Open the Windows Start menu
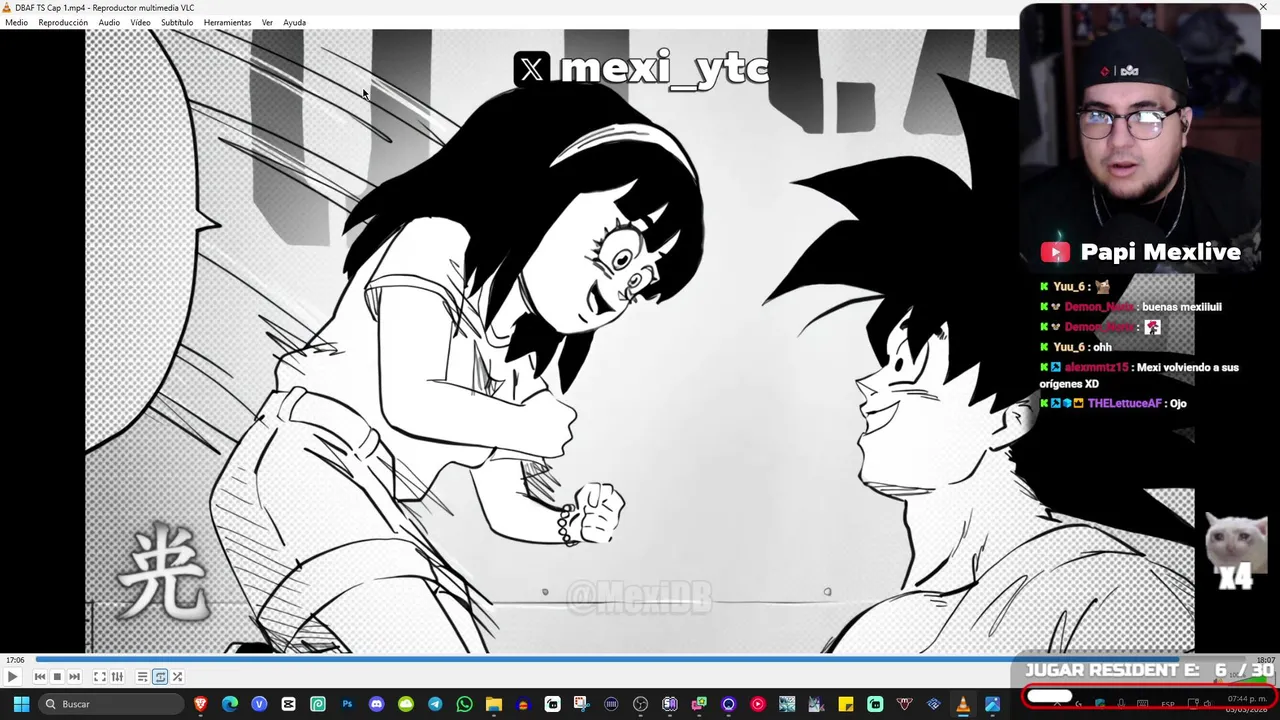Image resolution: width=1280 pixels, height=720 pixels. [21, 704]
